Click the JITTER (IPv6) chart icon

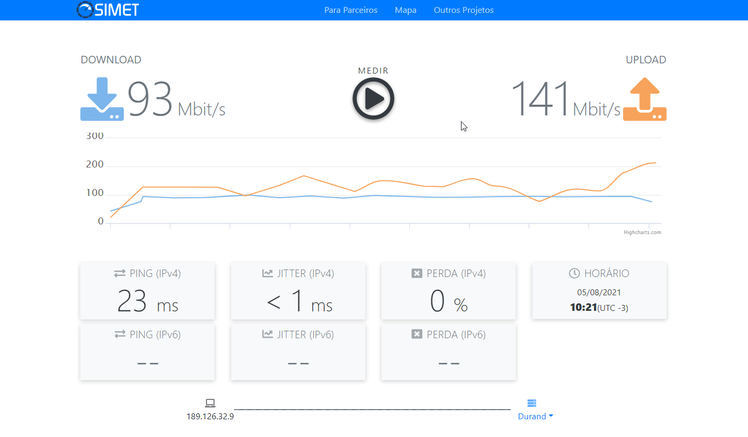(x=268, y=334)
